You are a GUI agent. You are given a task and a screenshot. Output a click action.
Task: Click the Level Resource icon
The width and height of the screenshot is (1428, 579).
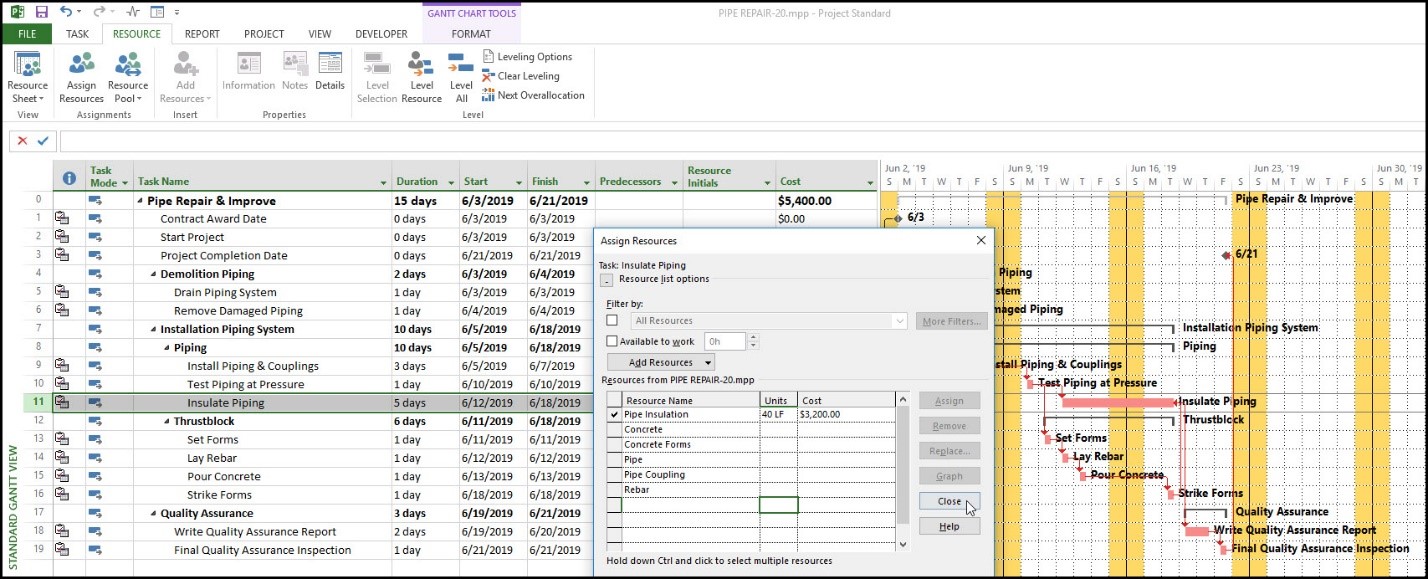(x=421, y=77)
